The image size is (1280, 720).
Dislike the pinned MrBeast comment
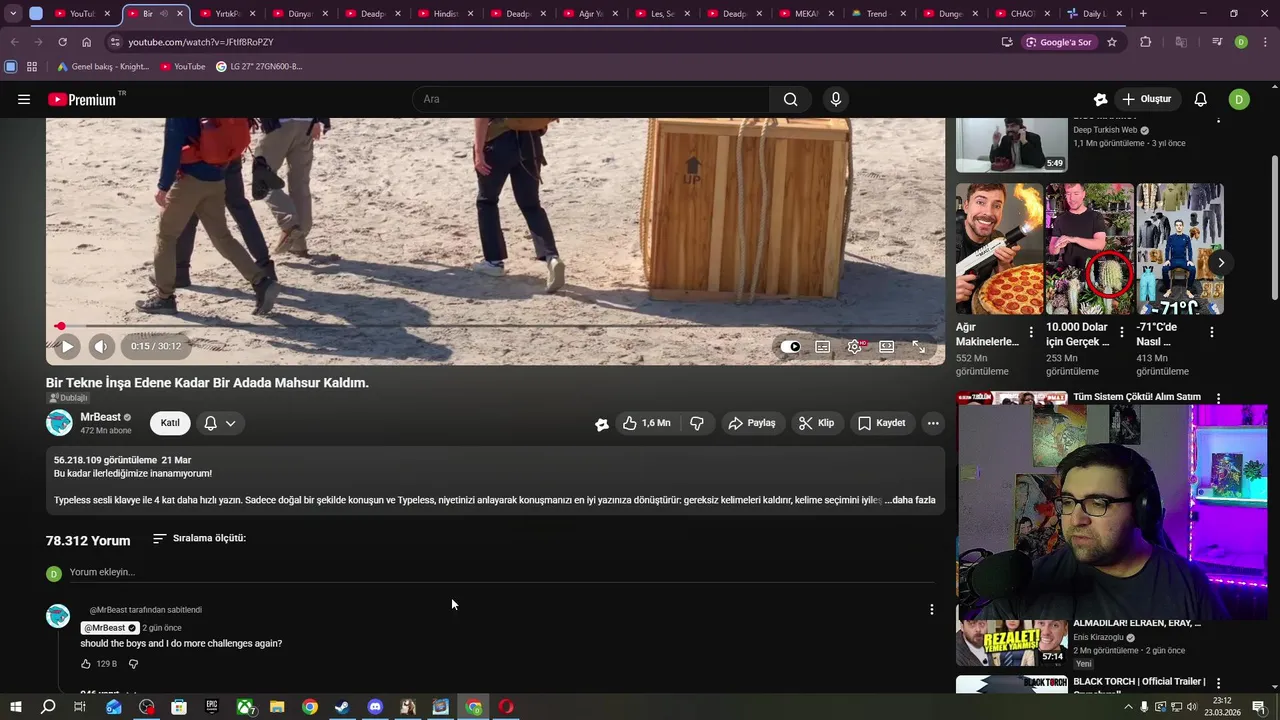point(133,664)
